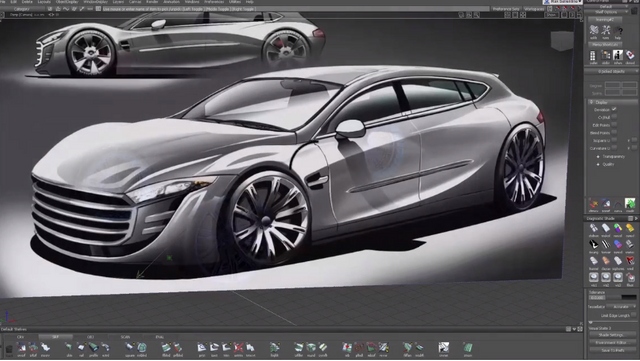This screenshot has width=640, height=361.
Task: Toggle the Deviation checkbox
Action: point(614,109)
